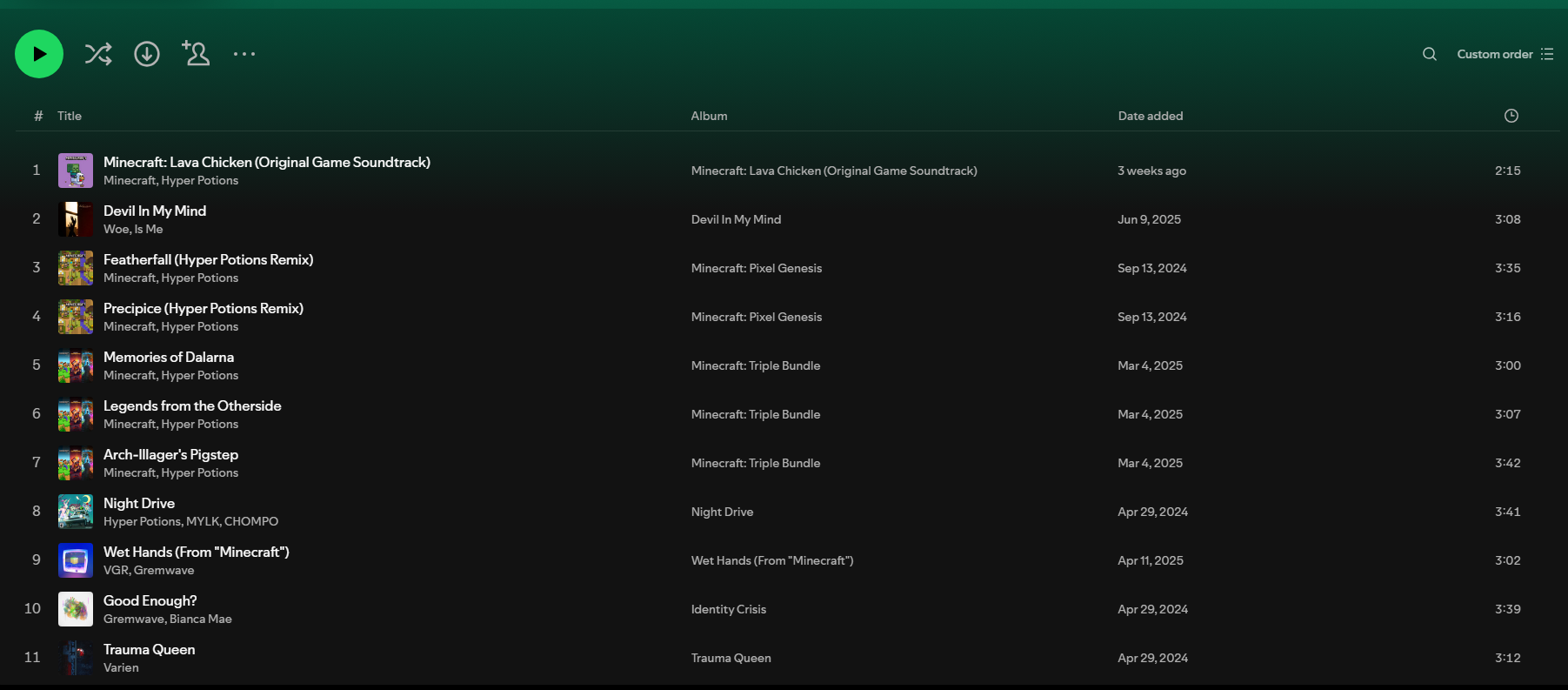Open the Devil In My Mind track title
Viewport: 1568px width, 690px height.
click(x=155, y=211)
